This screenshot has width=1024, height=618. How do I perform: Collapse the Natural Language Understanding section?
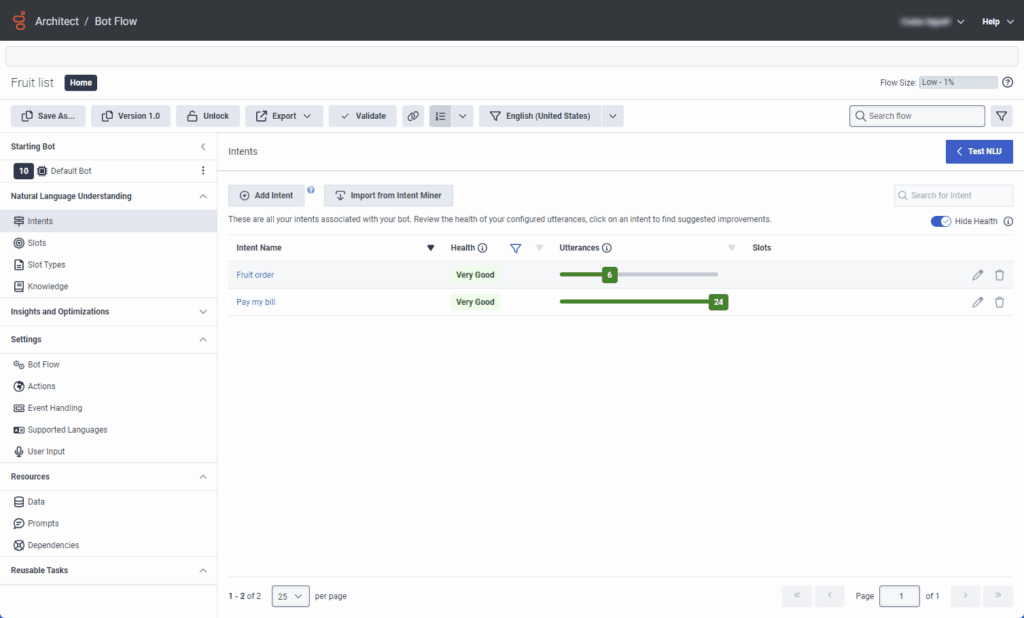(203, 197)
